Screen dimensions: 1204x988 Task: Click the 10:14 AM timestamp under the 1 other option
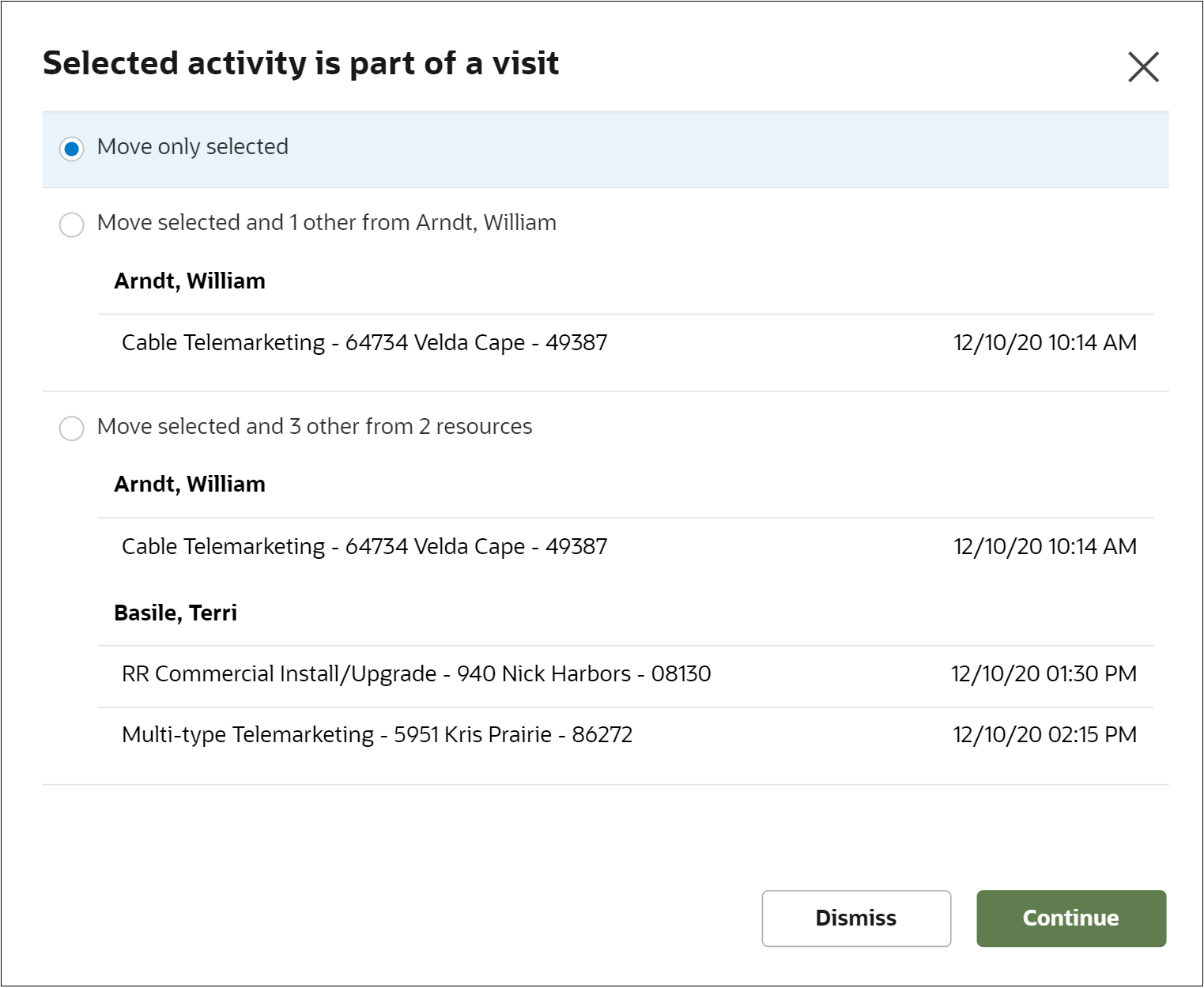(x=1044, y=343)
